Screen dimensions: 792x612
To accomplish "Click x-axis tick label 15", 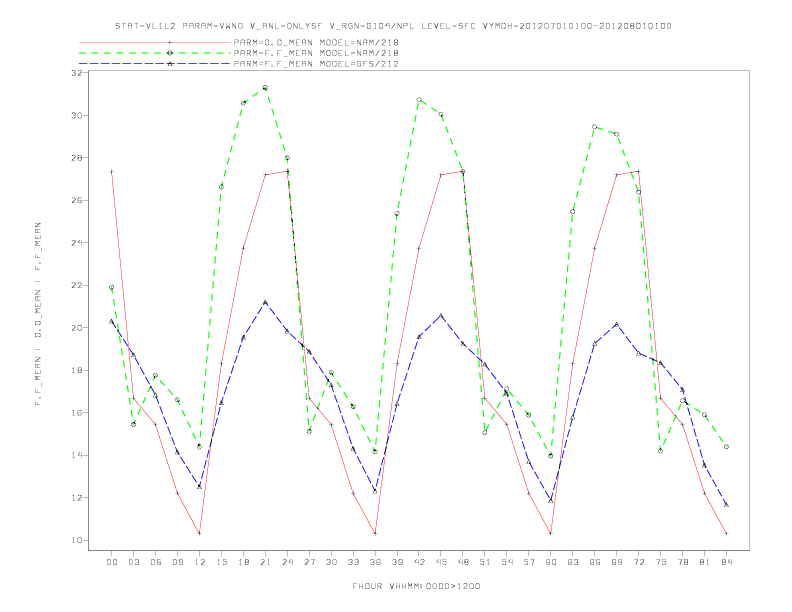I will tap(221, 562).
